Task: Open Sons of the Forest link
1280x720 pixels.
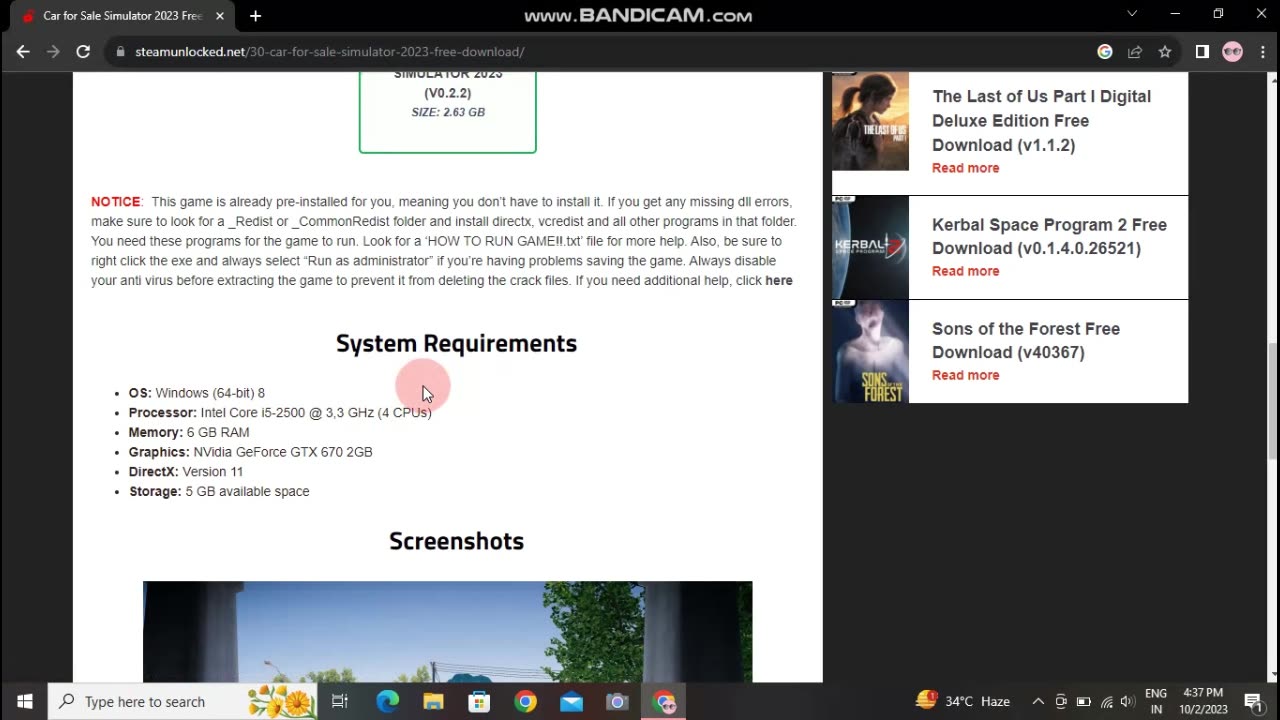Action: [1025, 340]
